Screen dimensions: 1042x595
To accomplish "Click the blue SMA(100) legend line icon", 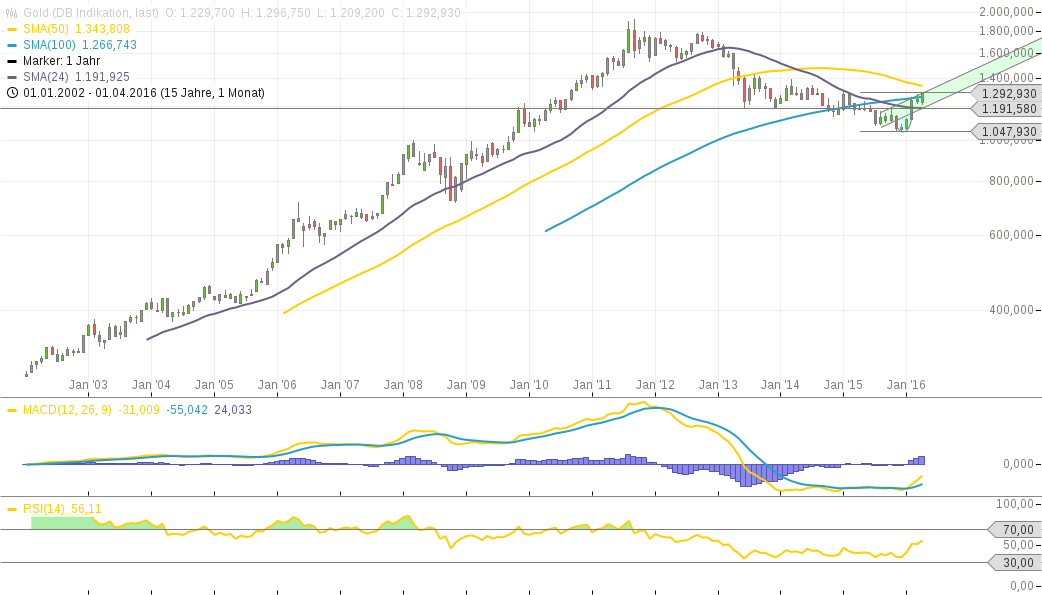I will click(x=14, y=44).
